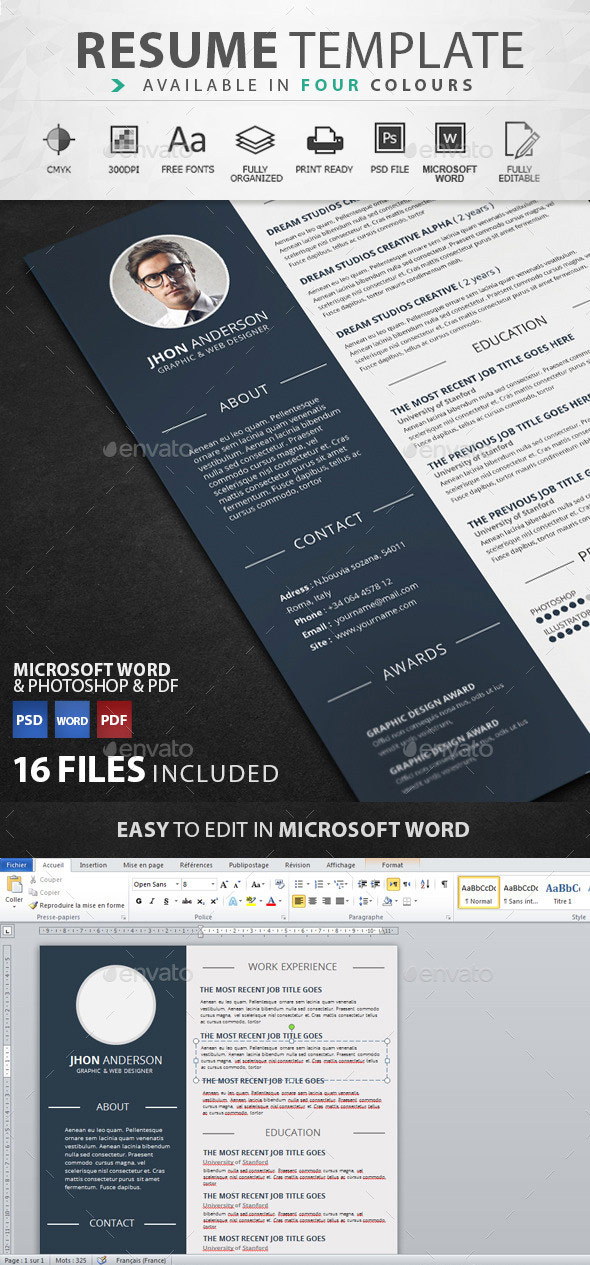Apply the Normal style
The image size is (590, 1265).
[478, 892]
